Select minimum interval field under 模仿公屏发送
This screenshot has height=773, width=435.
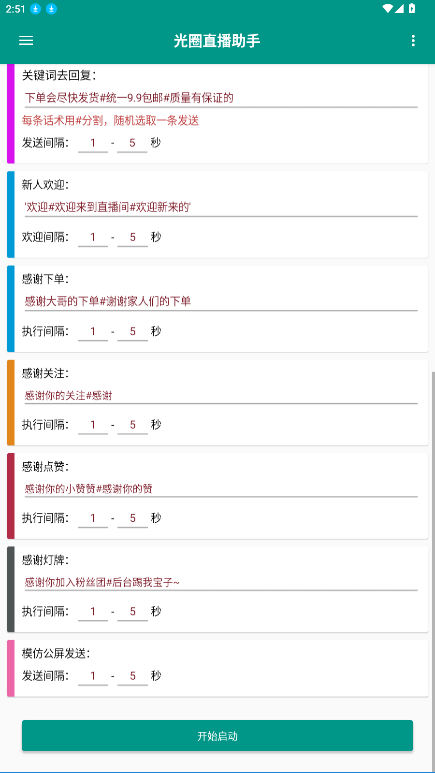(x=93, y=676)
